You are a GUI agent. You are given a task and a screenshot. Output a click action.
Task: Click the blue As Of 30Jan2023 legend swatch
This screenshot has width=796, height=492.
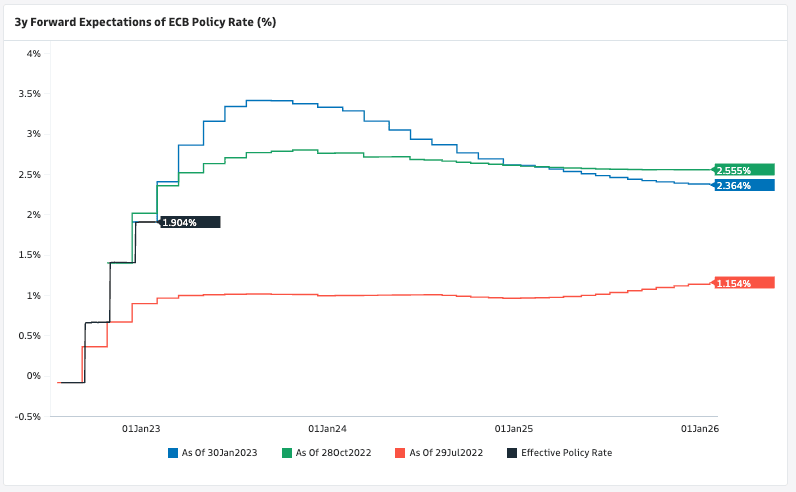[173, 453]
